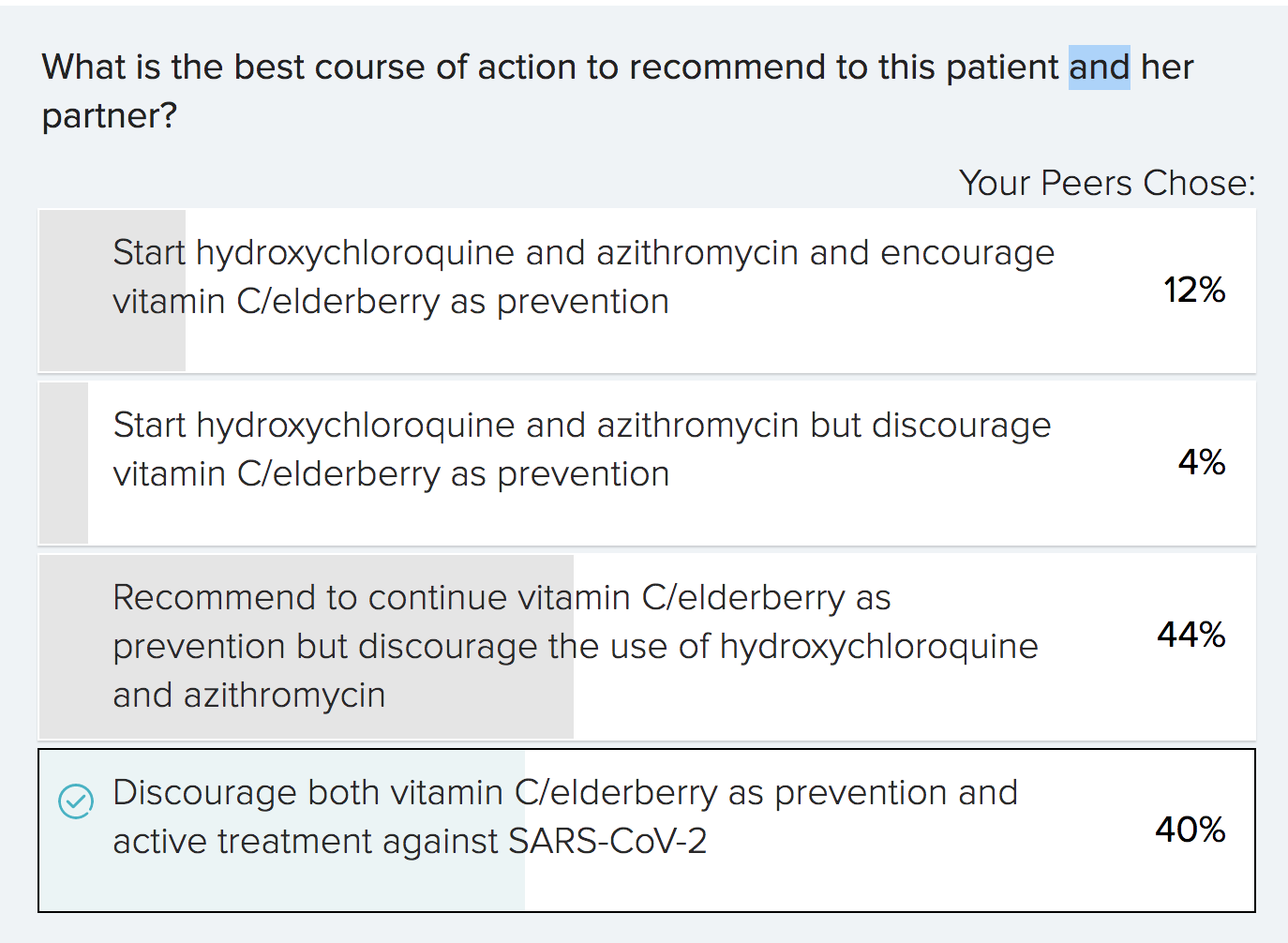The image size is (1288, 943).
Task: Click the 44% peer result value
Action: [1191, 635]
